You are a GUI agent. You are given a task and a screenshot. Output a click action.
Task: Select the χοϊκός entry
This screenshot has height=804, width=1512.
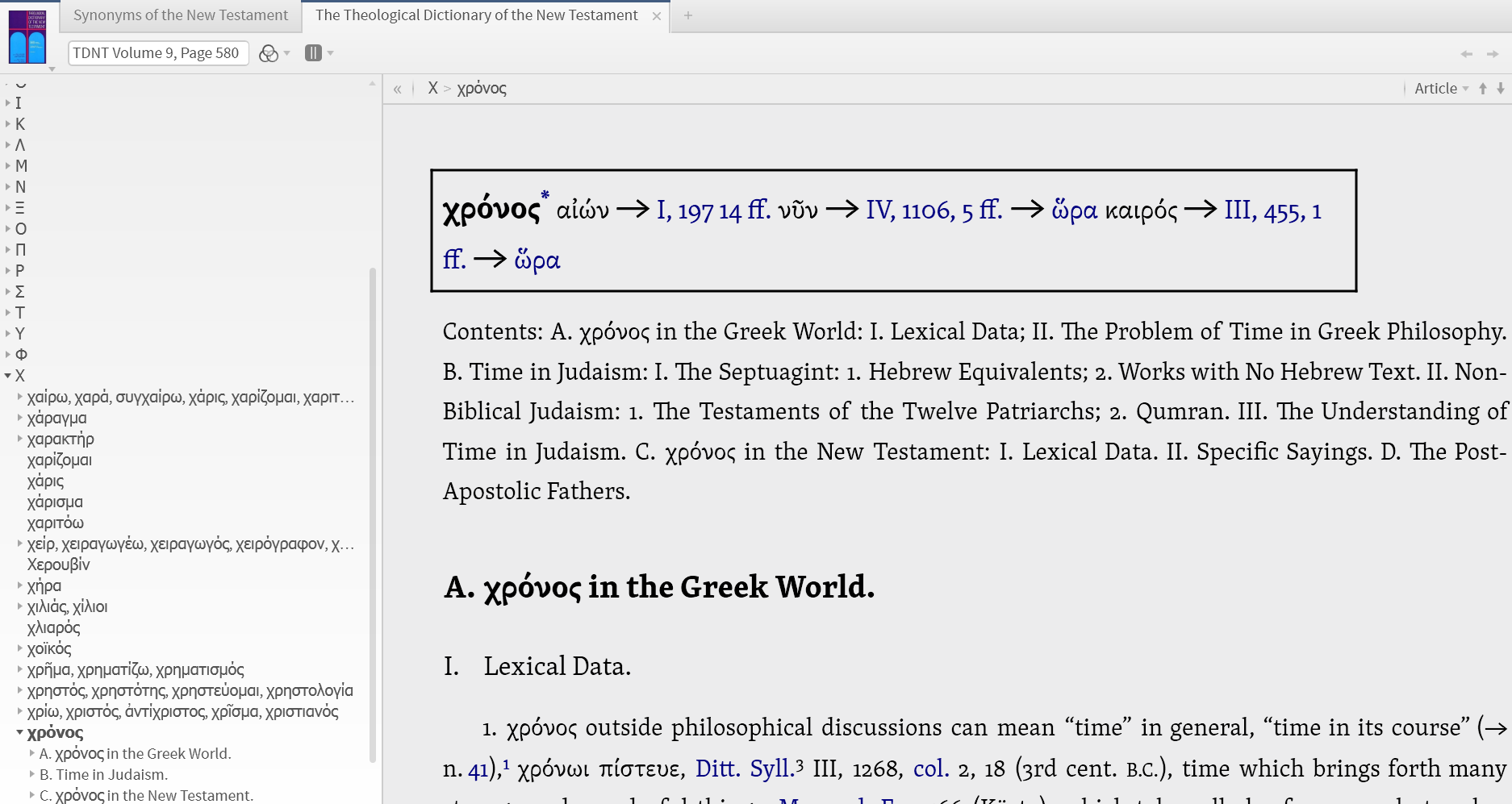(x=49, y=648)
